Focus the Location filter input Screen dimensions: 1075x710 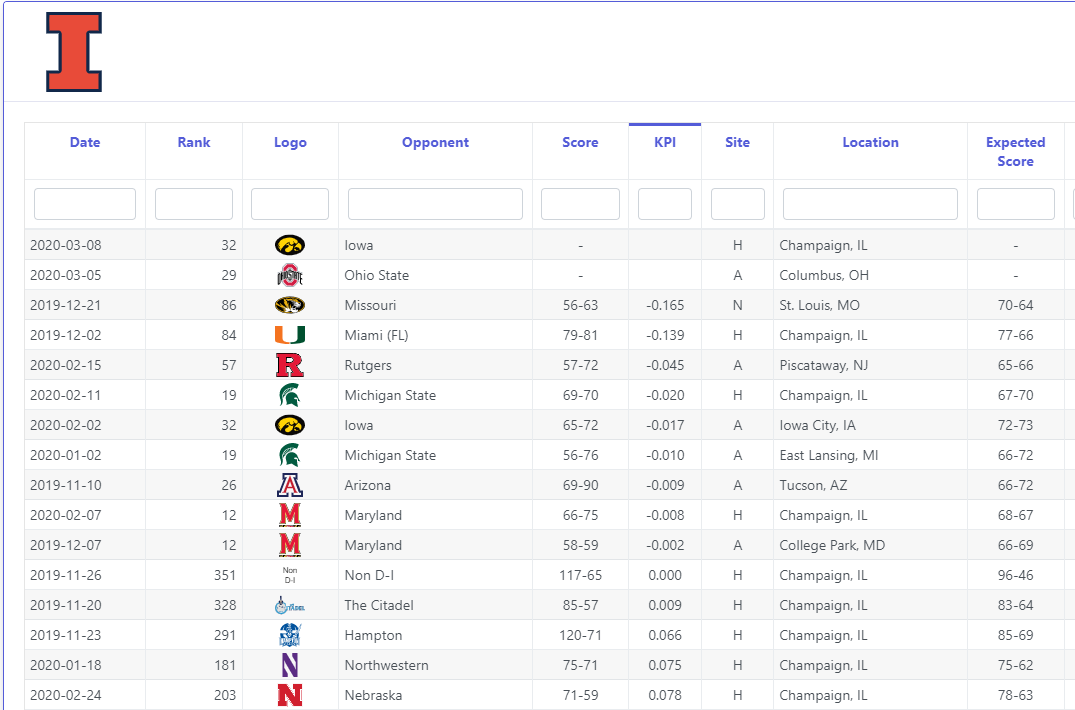(x=871, y=204)
